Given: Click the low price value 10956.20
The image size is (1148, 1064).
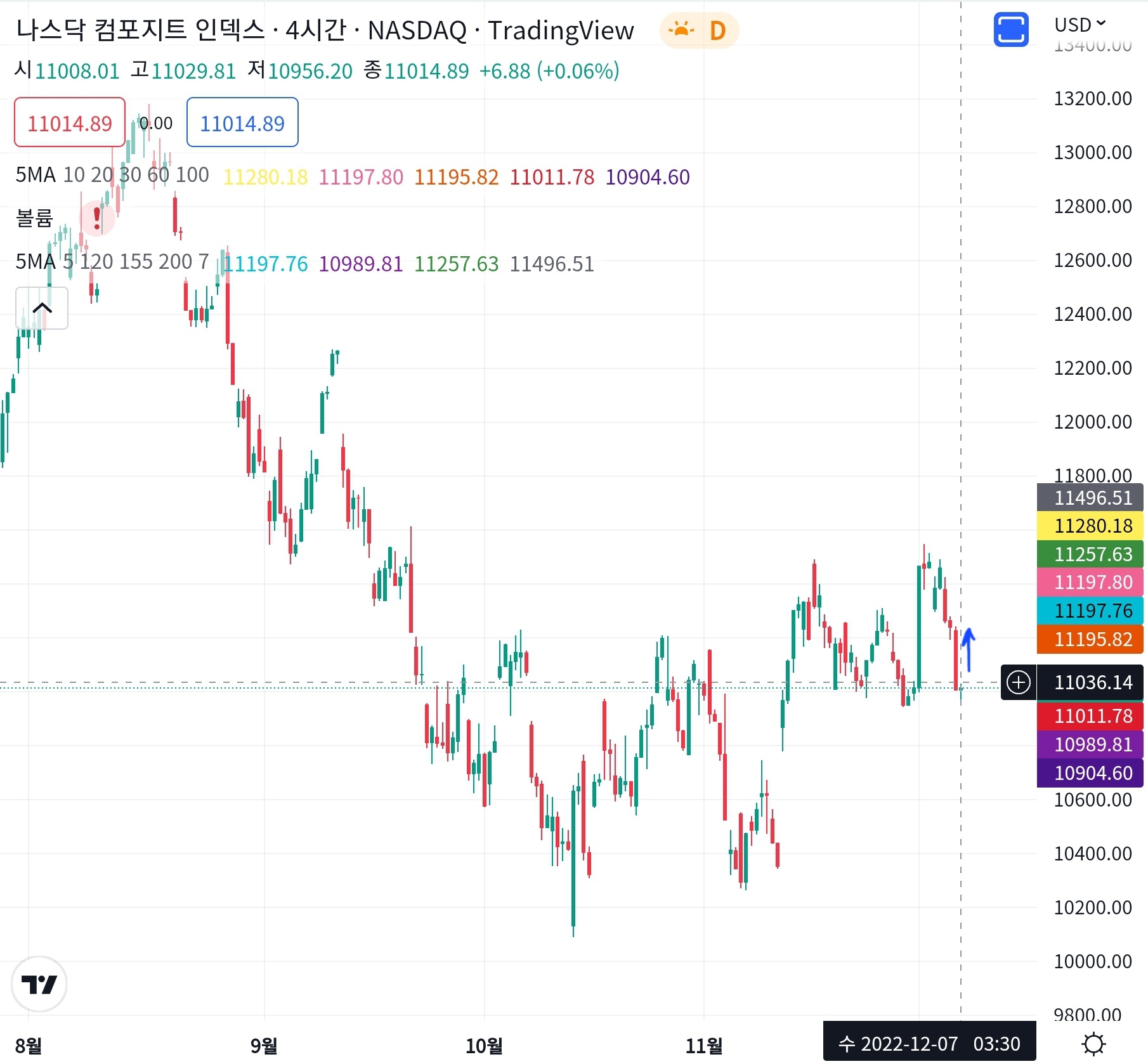Looking at the screenshot, I should 310,71.
